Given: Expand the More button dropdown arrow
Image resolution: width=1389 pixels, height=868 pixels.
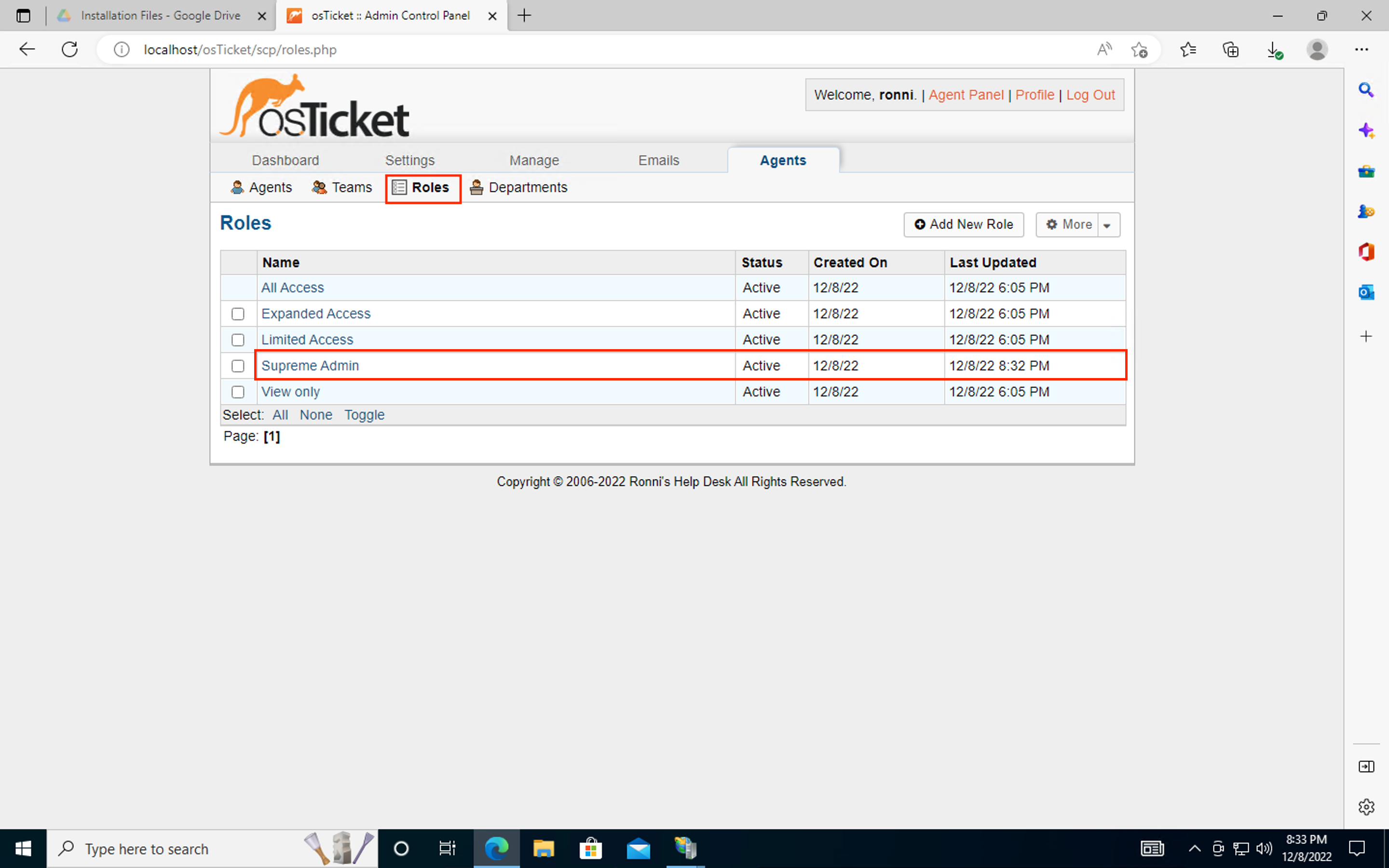Looking at the screenshot, I should (x=1107, y=224).
